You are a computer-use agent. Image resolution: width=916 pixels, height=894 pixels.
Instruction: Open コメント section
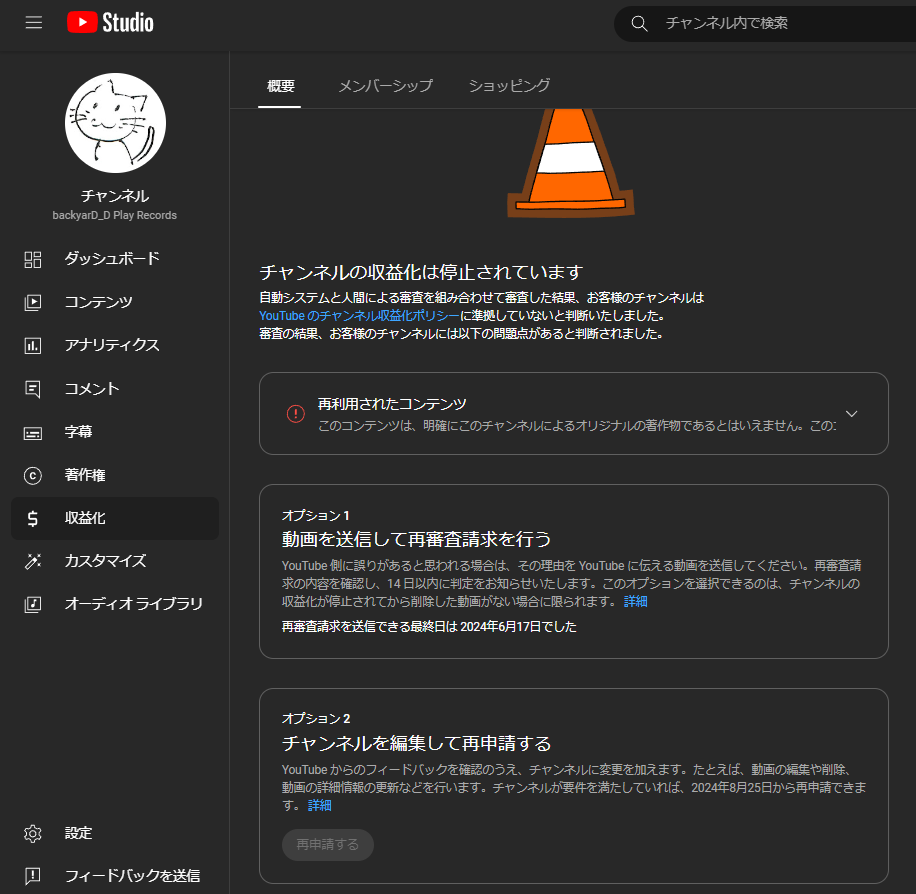(x=92, y=388)
